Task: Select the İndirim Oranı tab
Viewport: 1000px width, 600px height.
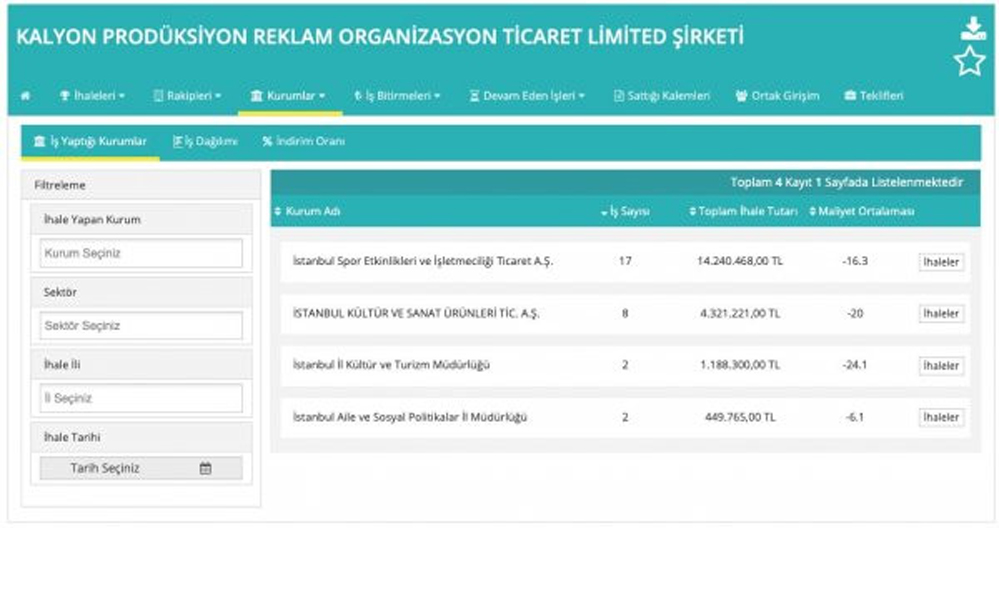Action: click(303, 142)
